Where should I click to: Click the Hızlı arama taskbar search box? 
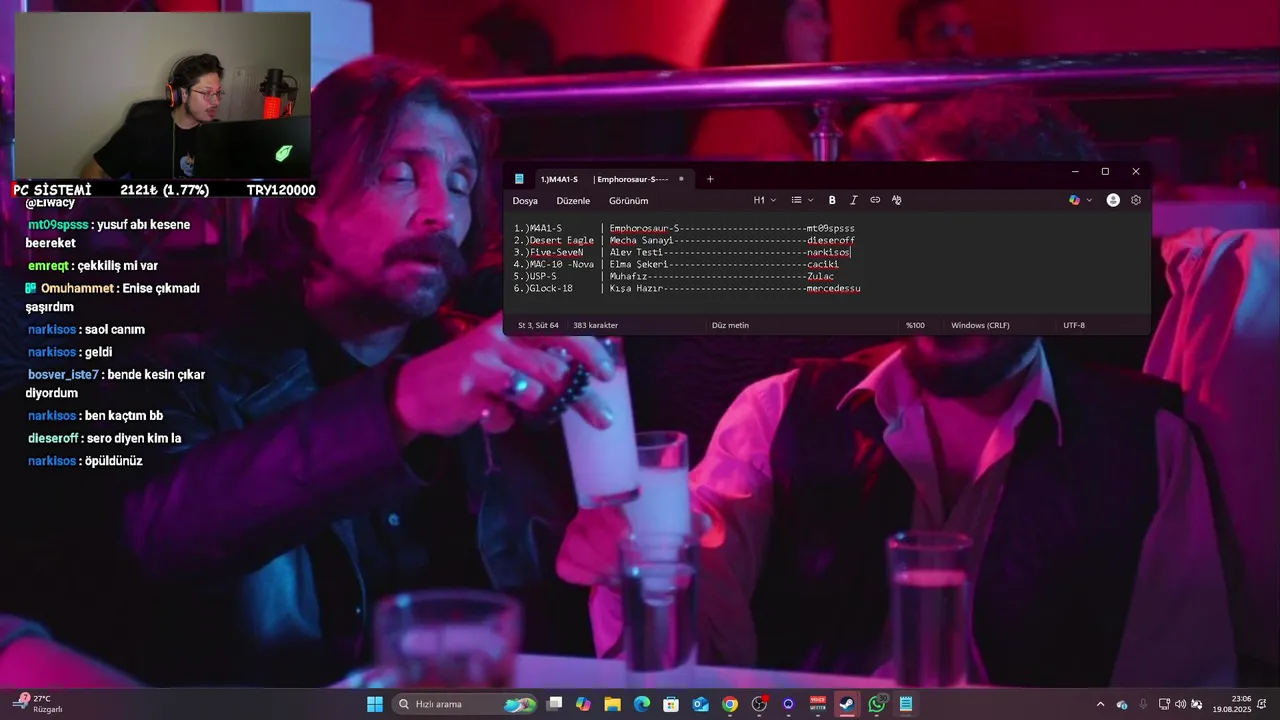(x=466, y=704)
